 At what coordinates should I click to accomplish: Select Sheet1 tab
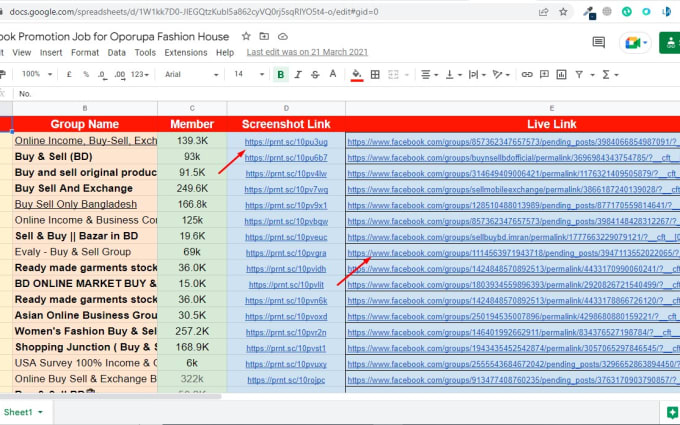click(x=18, y=412)
